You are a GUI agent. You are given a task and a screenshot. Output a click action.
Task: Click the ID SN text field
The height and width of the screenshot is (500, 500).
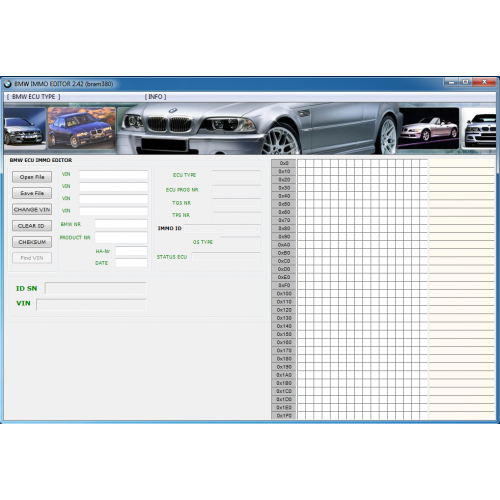pos(95,288)
